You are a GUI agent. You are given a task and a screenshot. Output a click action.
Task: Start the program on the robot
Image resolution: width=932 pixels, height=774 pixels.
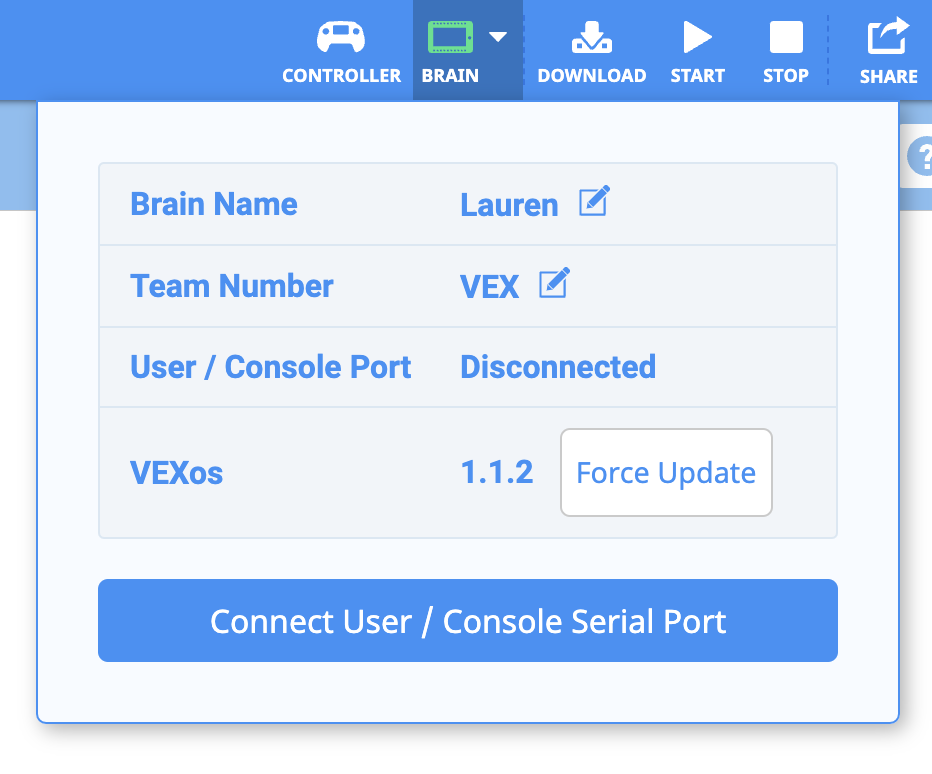coord(697,48)
